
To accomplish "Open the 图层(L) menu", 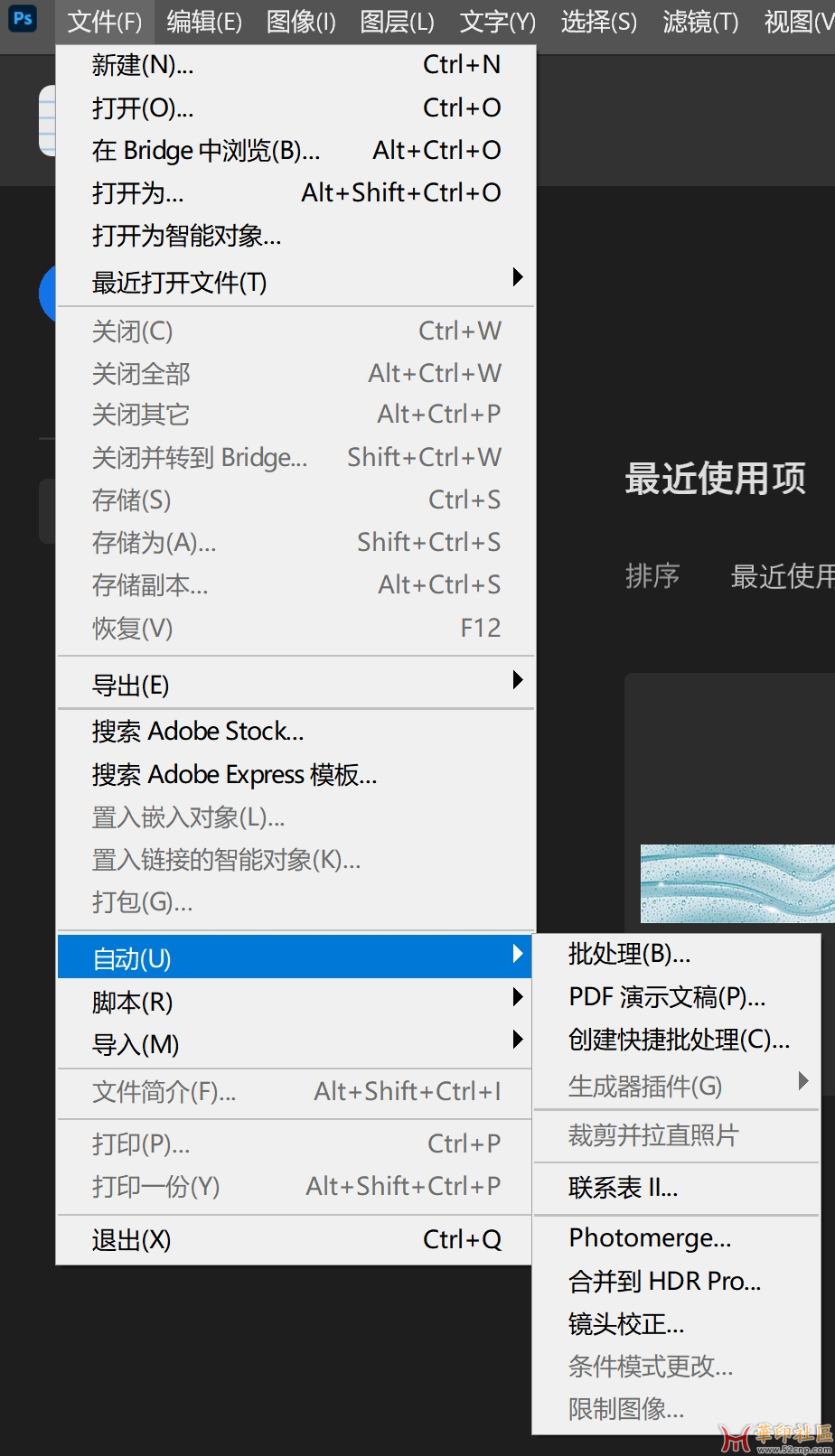I will click(397, 22).
